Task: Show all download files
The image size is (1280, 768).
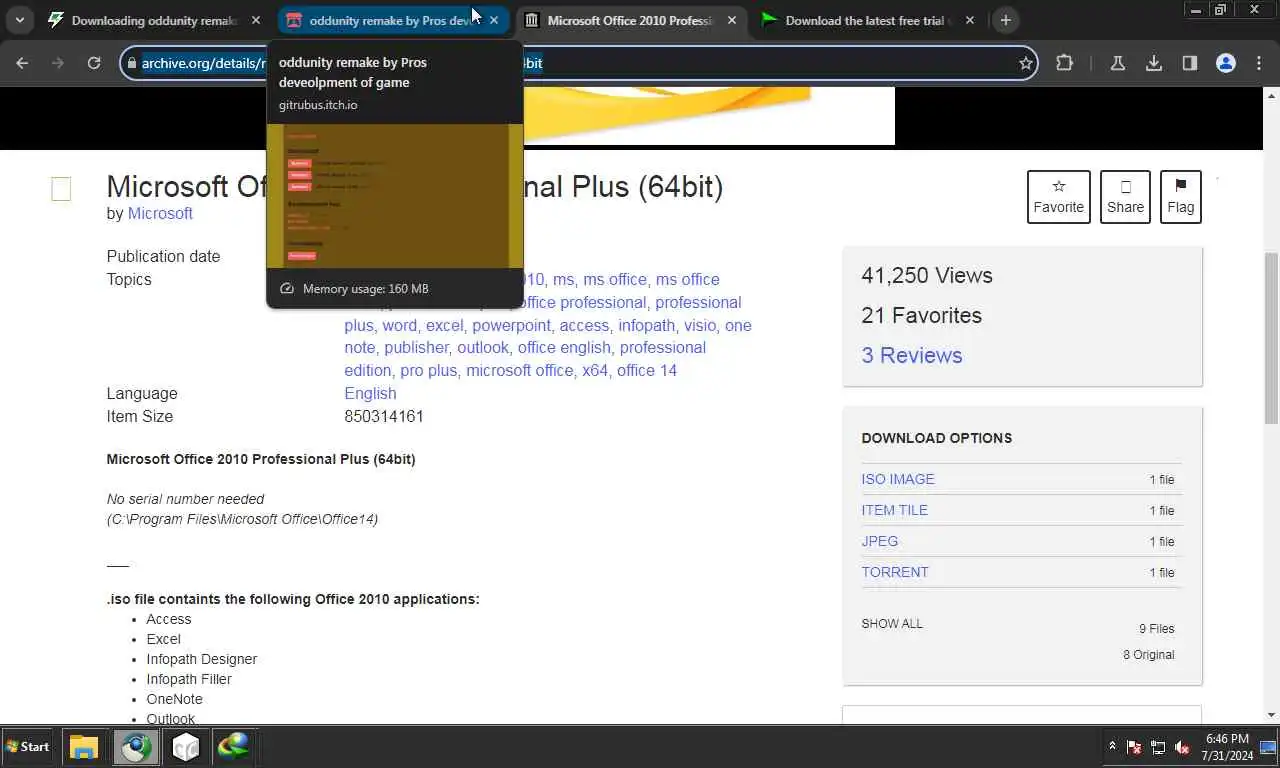Action: pos(892,623)
